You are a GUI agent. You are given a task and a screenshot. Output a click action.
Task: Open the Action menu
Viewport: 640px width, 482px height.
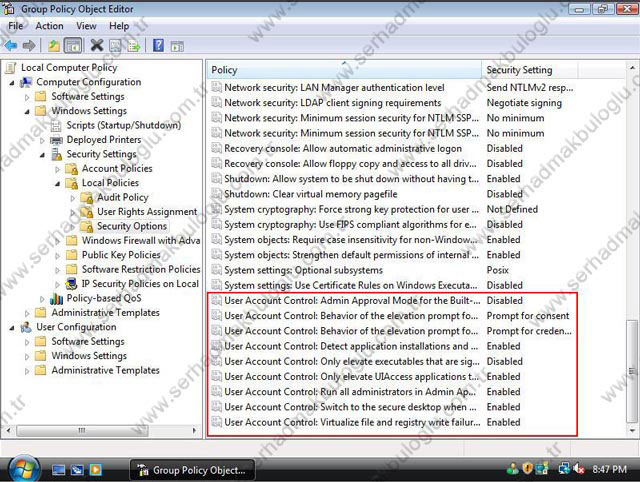click(x=49, y=26)
